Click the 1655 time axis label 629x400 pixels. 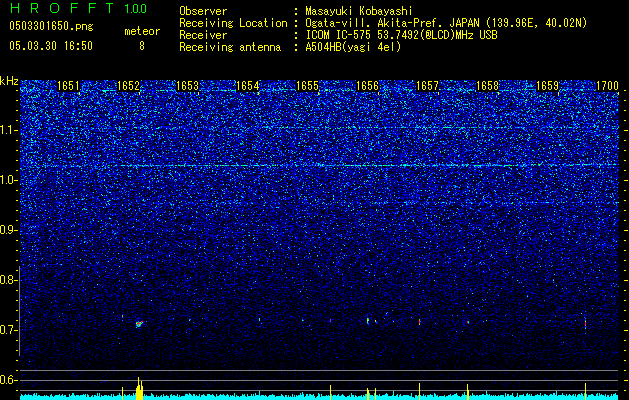click(x=307, y=86)
